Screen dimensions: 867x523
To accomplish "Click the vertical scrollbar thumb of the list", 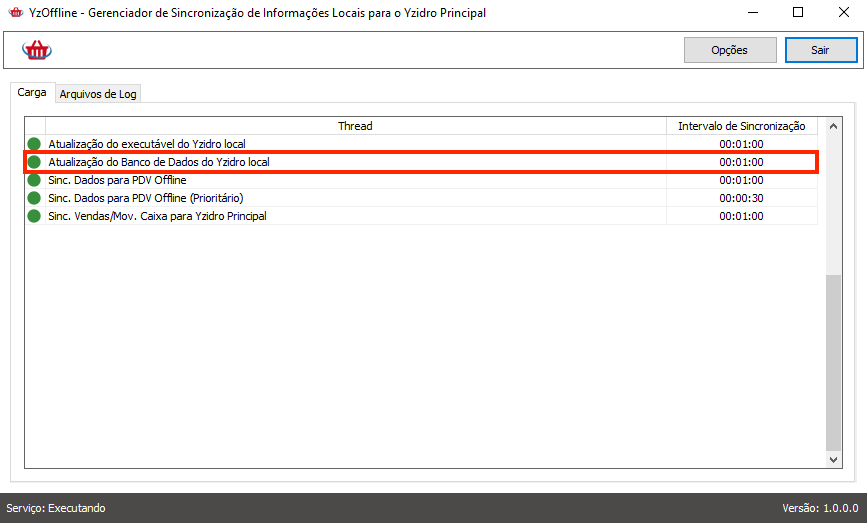I will click(833, 363).
